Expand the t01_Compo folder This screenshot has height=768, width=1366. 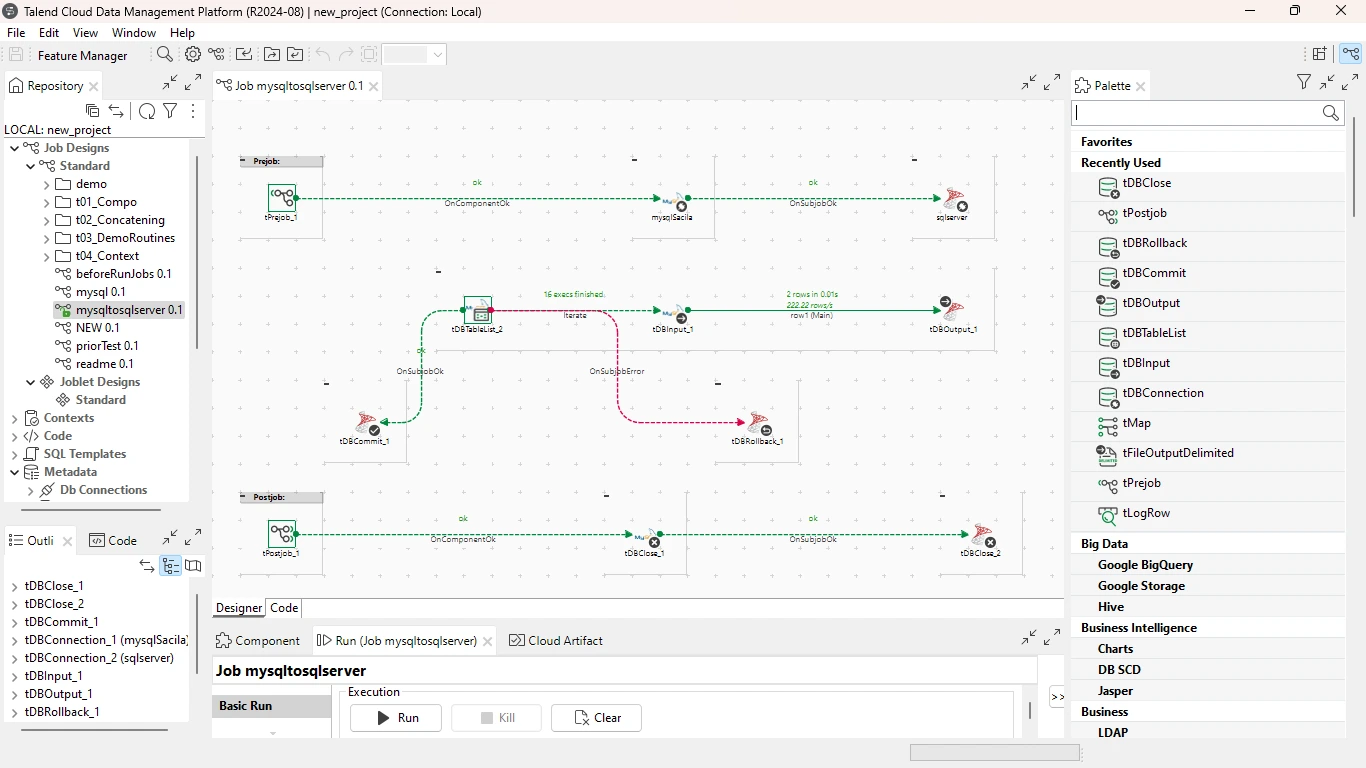click(x=46, y=202)
